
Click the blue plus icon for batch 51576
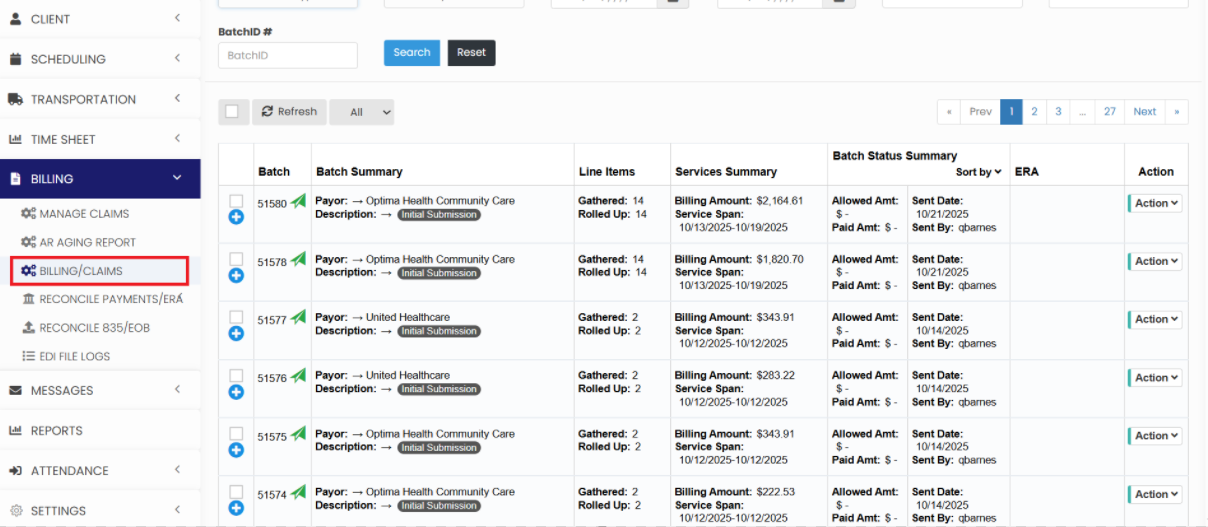tap(236, 392)
